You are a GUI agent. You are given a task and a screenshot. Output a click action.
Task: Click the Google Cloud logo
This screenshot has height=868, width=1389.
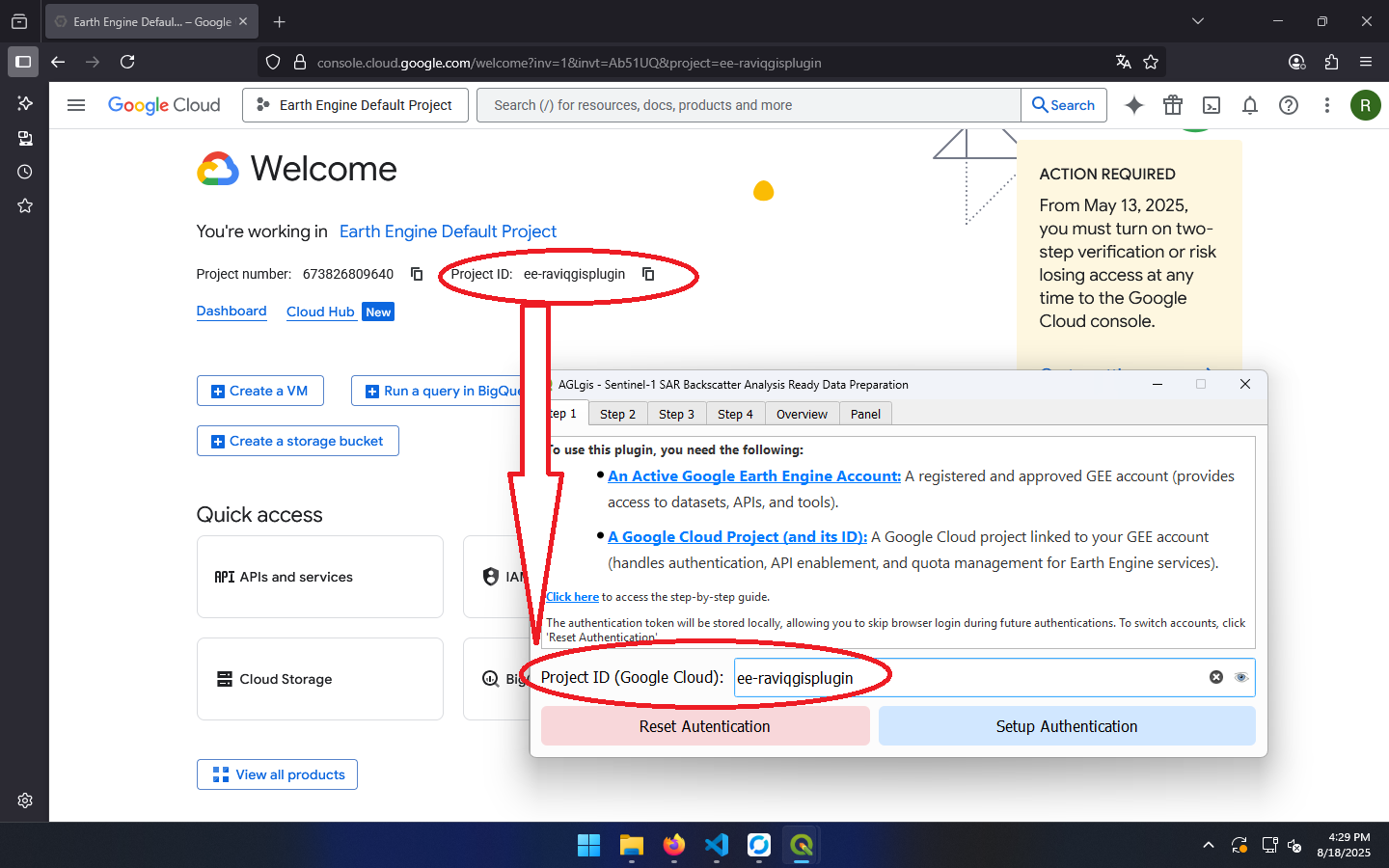pyautogui.click(x=164, y=105)
